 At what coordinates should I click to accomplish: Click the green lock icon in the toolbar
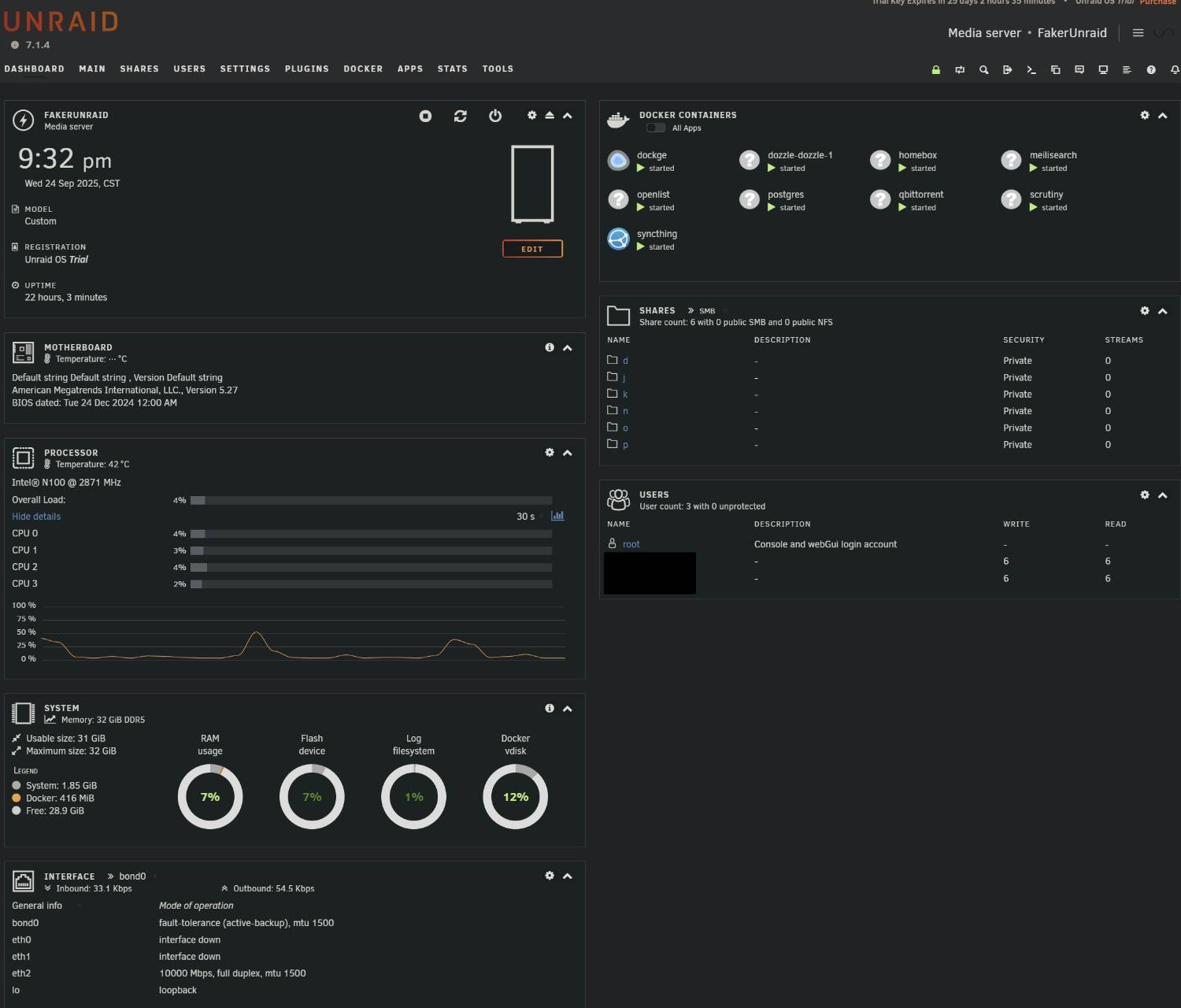935,70
